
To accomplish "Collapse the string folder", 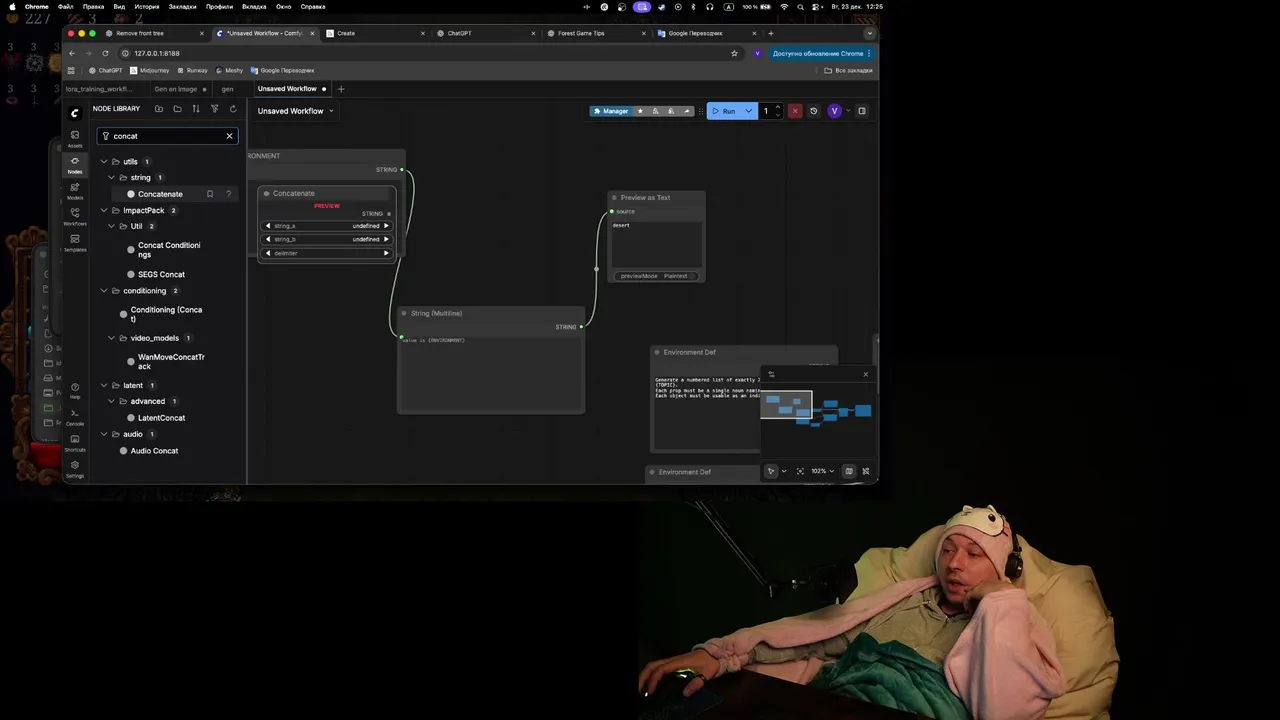I will click(x=111, y=178).
